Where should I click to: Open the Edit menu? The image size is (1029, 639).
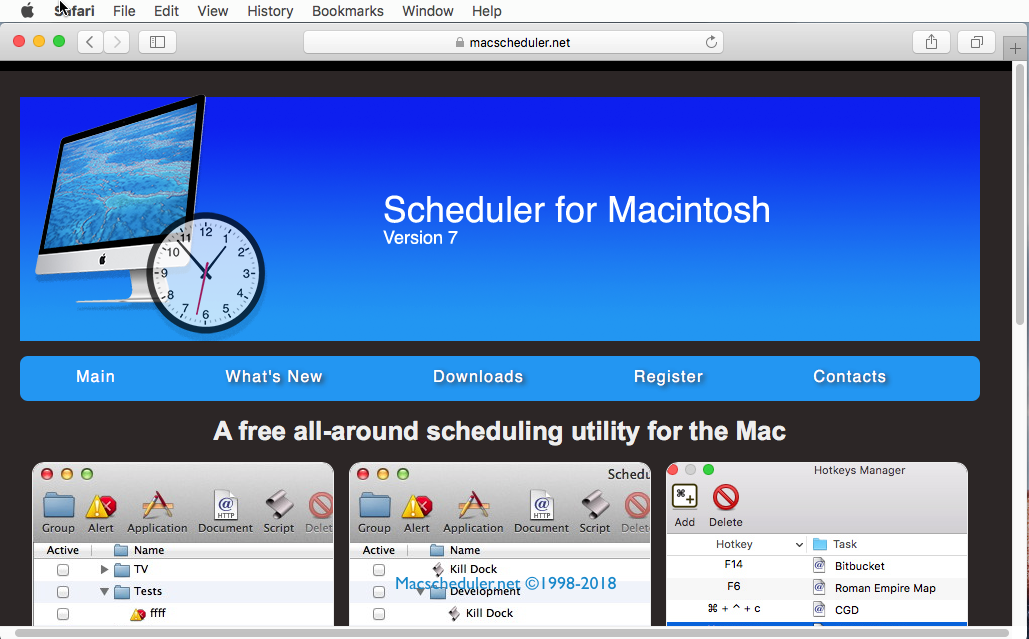tap(166, 11)
